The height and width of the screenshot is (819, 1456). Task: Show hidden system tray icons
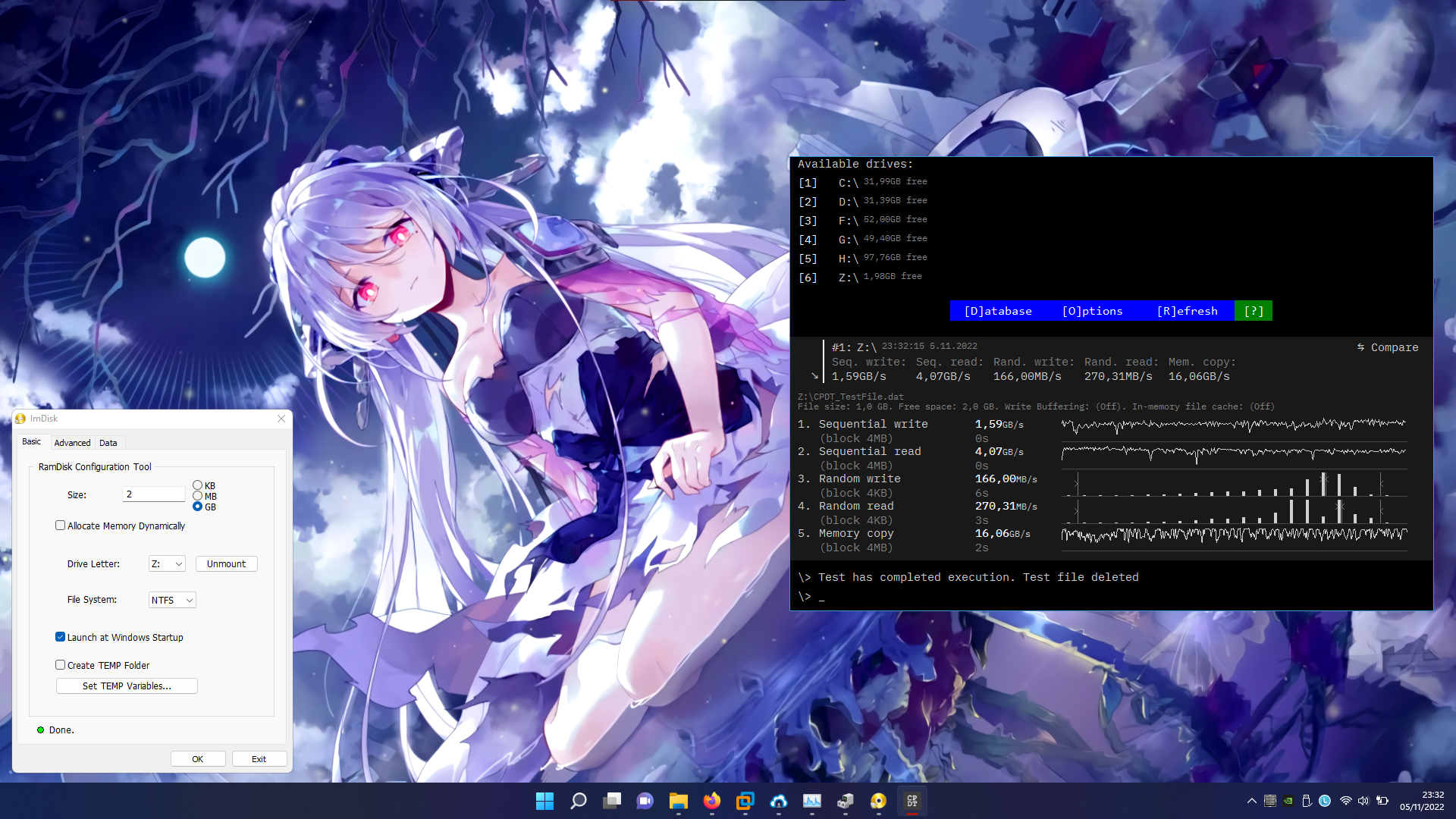1252,801
